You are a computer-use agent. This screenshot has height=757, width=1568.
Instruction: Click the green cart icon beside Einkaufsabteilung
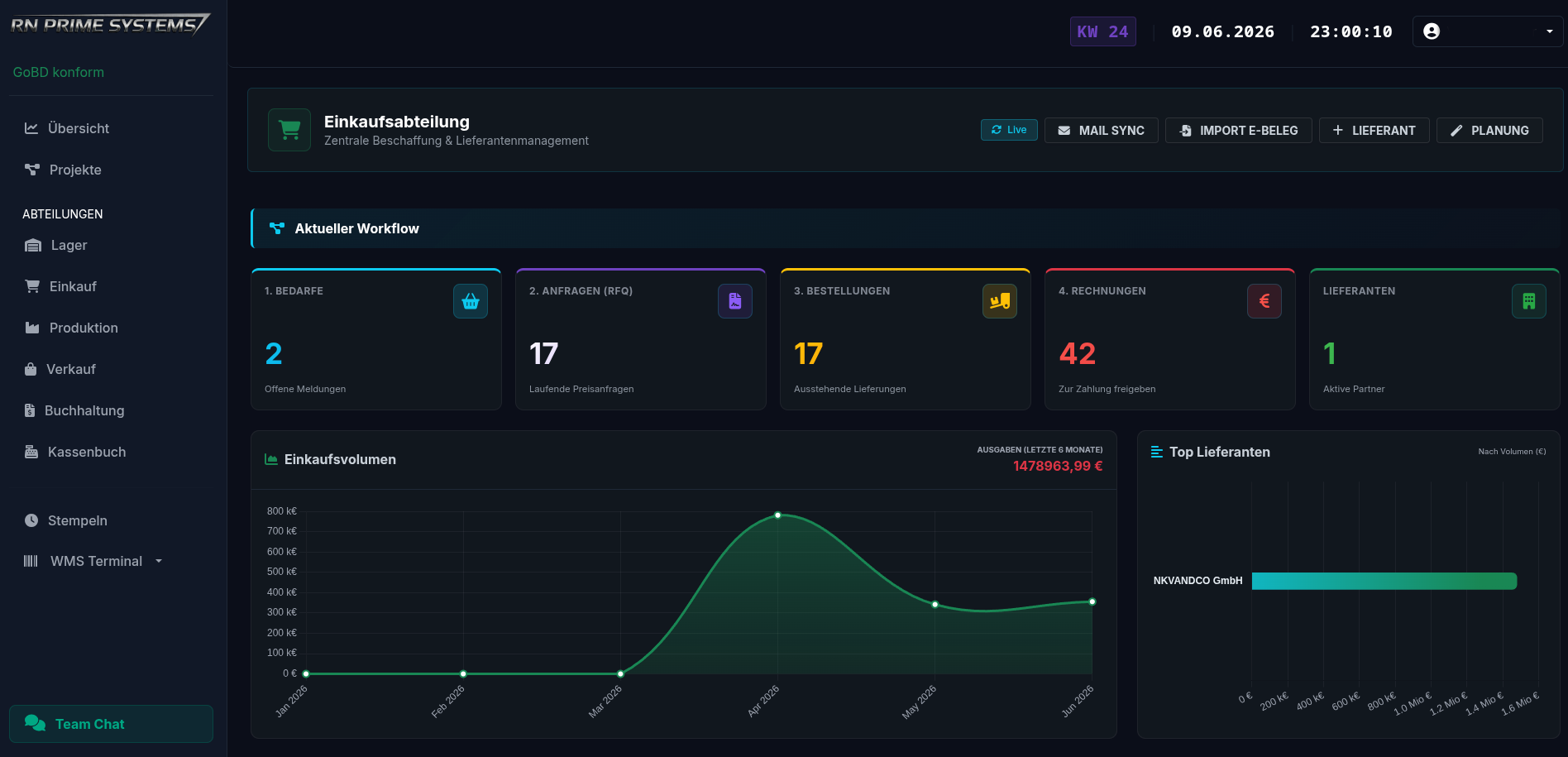tap(289, 130)
